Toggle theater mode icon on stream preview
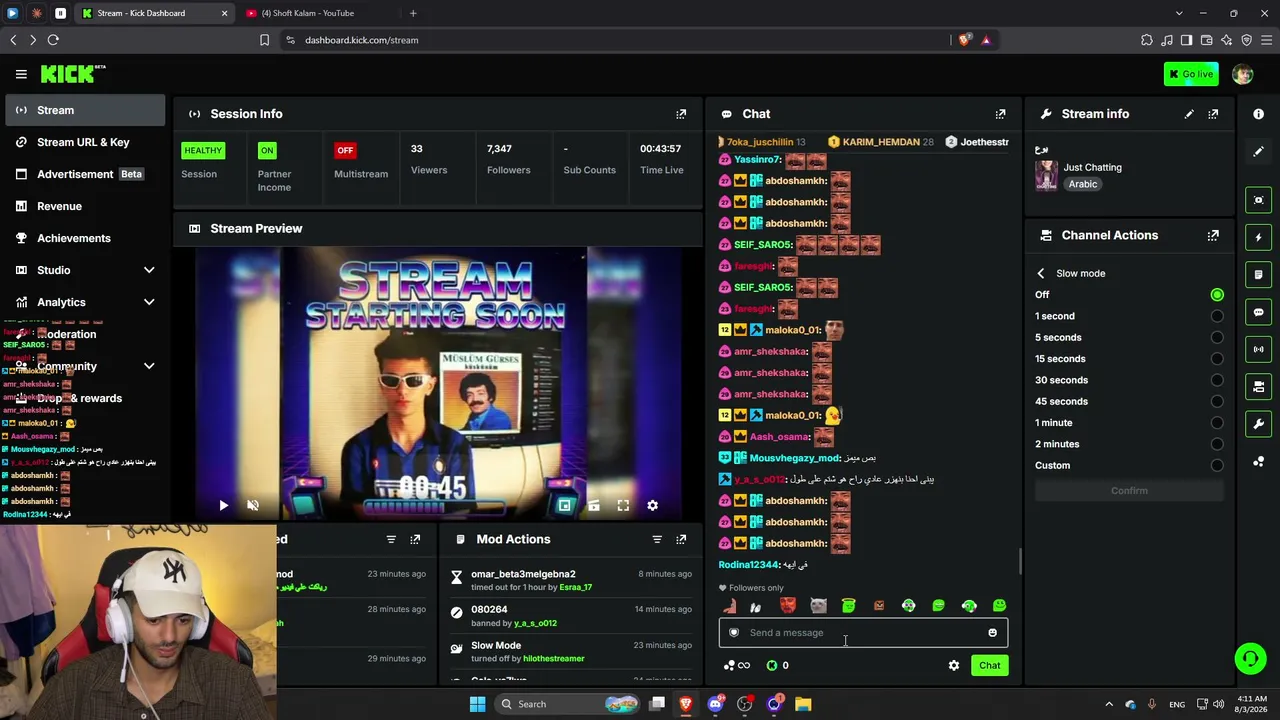Image resolution: width=1280 pixels, height=720 pixels. point(594,506)
